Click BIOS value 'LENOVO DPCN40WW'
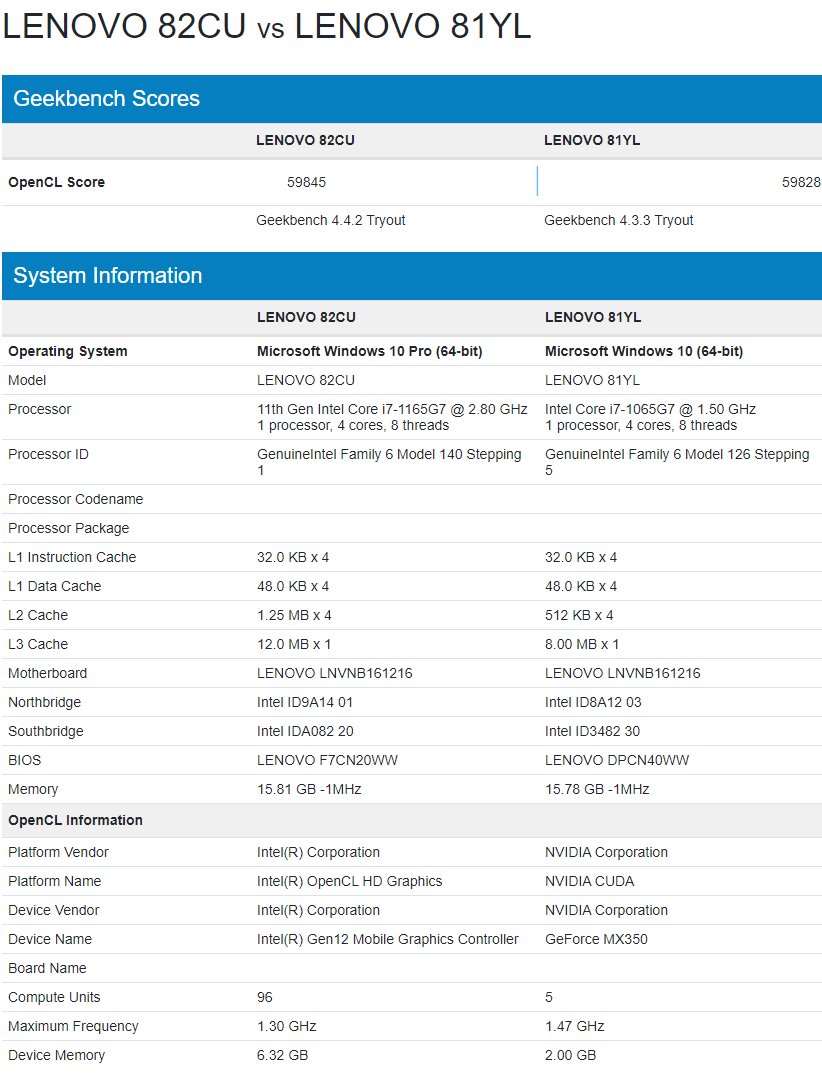Viewport: 822px width, 1084px height. tap(617, 760)
